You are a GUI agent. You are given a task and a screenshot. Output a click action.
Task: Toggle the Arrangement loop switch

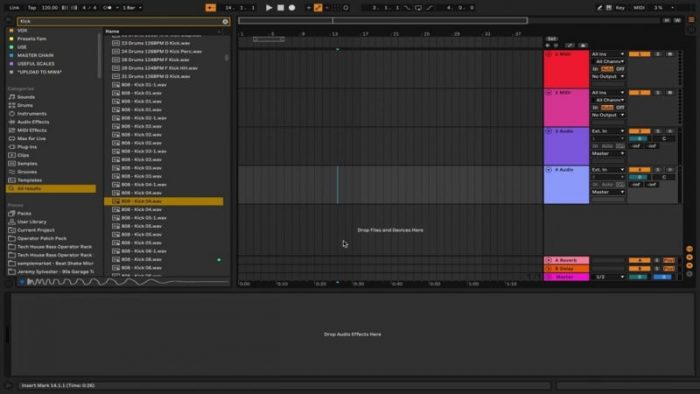tap(418, 8)
